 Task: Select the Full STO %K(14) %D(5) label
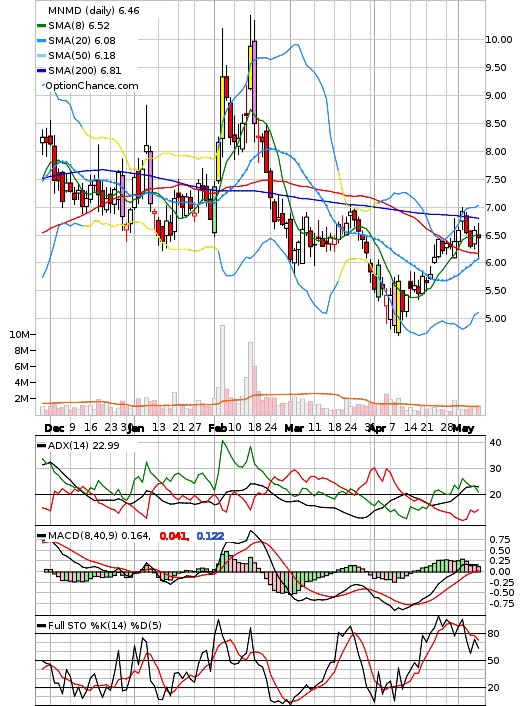(105, 625)
